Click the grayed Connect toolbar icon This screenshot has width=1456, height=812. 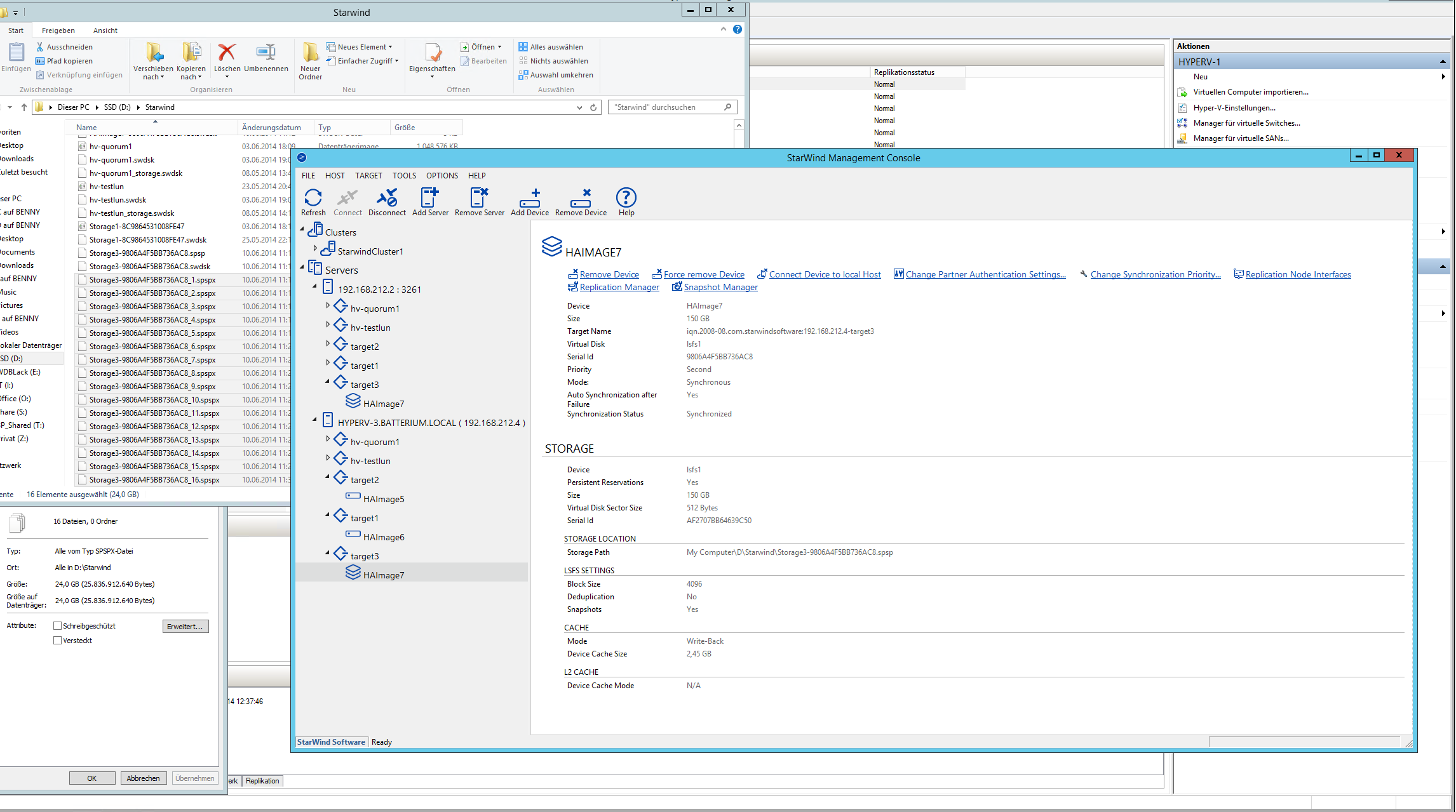347,202
